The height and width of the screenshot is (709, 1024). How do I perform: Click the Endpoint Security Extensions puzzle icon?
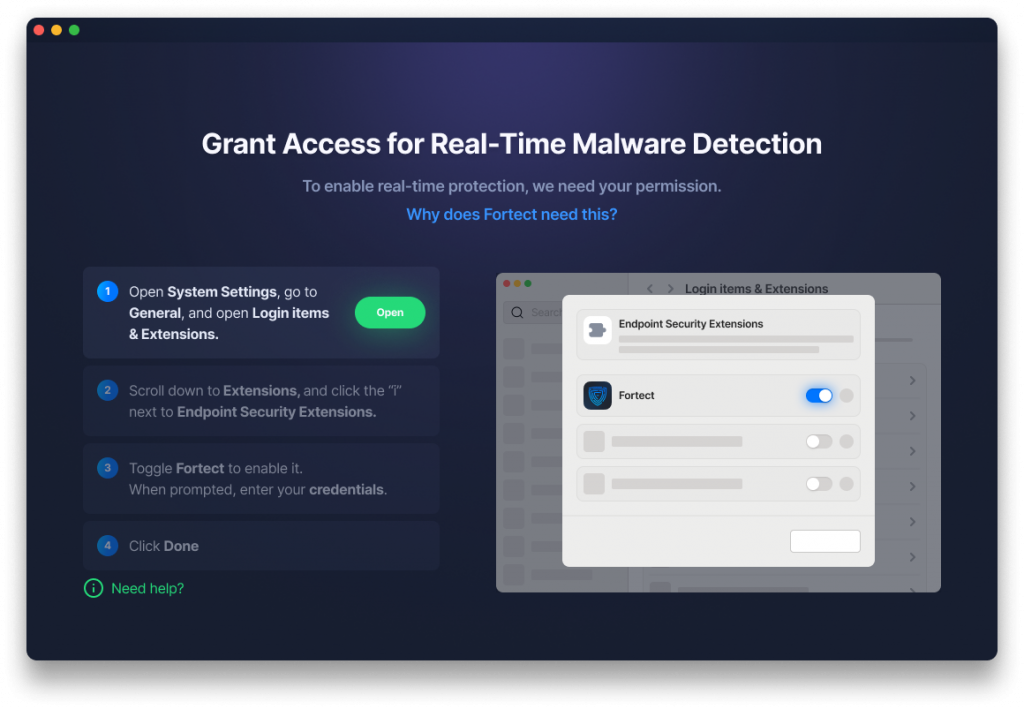597,330
